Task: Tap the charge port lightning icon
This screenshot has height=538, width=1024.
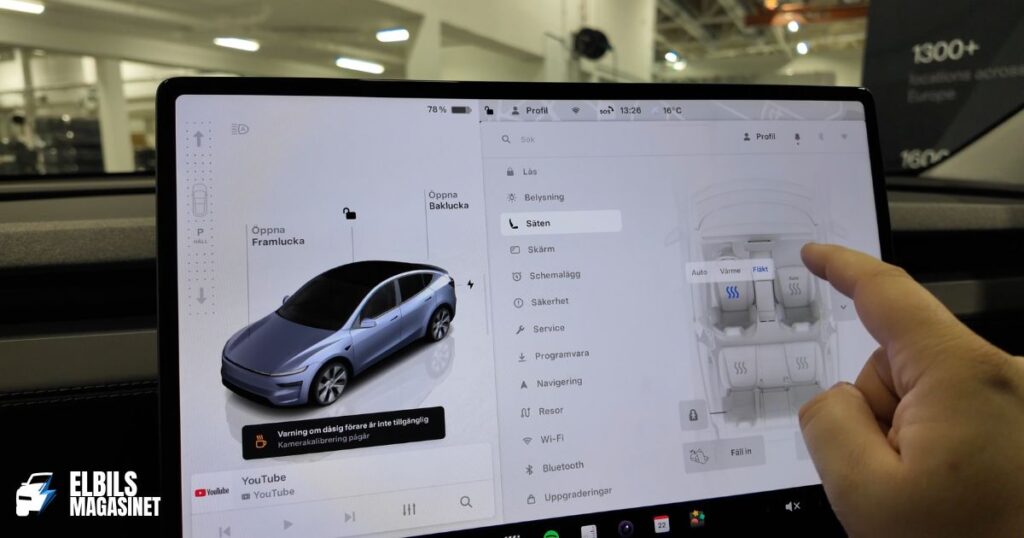Action: (470, 285)
